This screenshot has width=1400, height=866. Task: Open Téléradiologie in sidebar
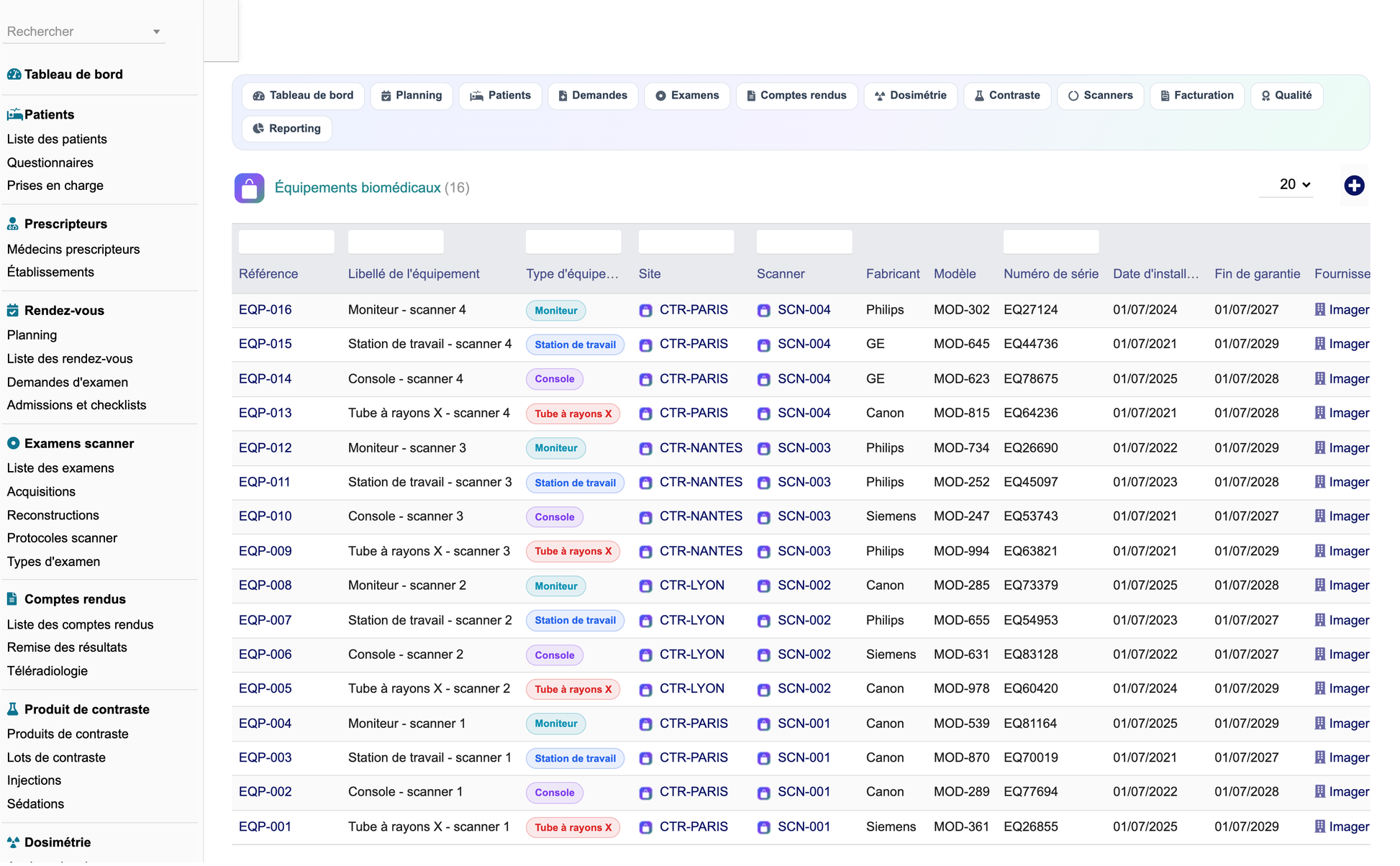pyautogui.click(x=47, y=671)
